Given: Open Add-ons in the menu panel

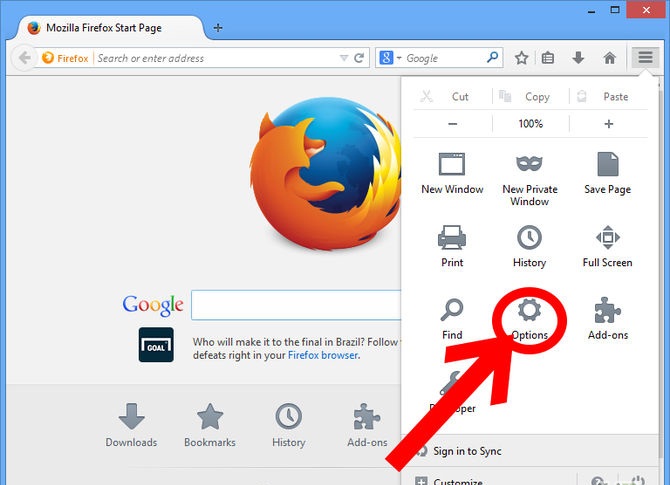Looking at the screenshot, I should [608, 319].
